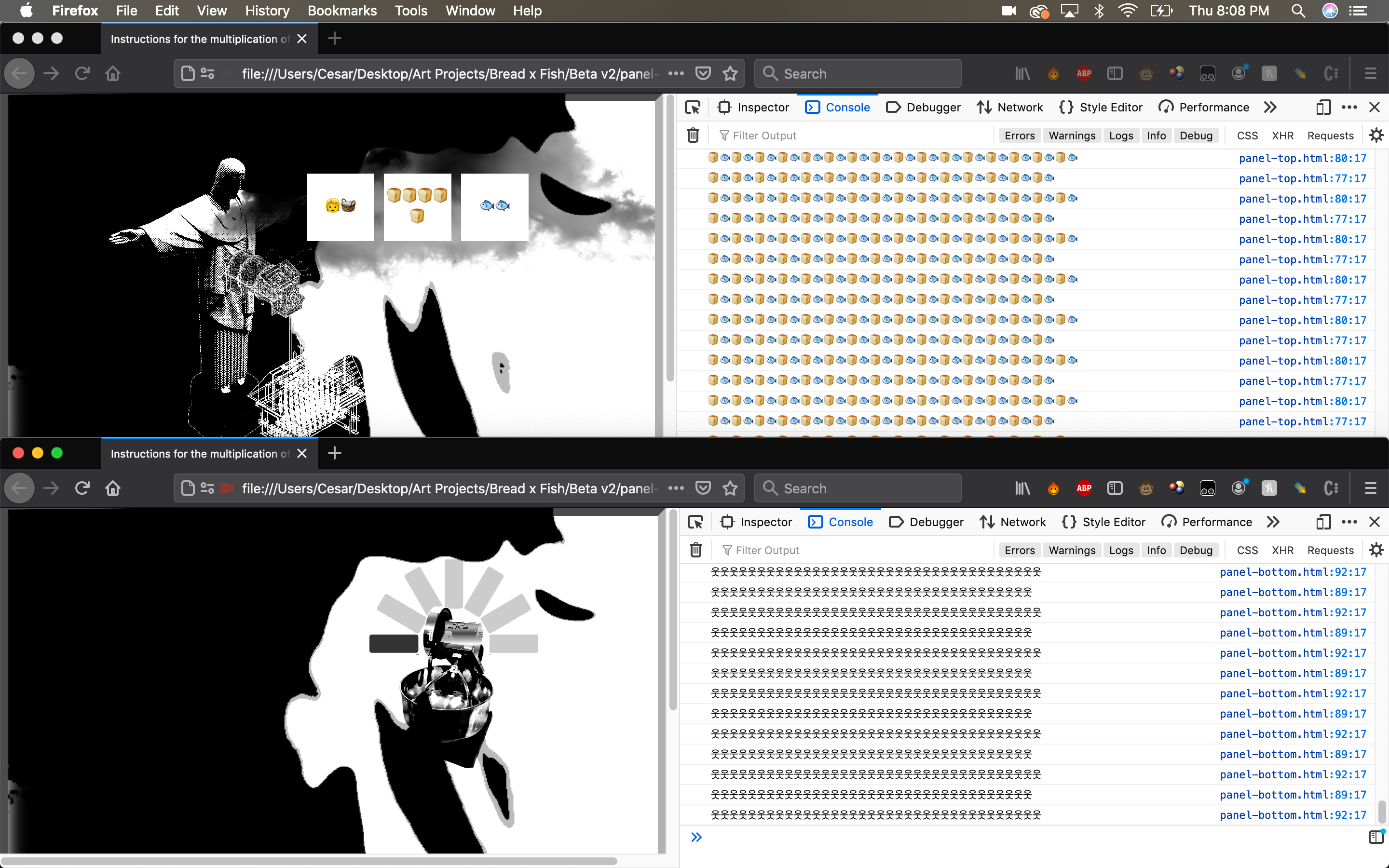Toggle CSS filter in top console

[1247, 136]
